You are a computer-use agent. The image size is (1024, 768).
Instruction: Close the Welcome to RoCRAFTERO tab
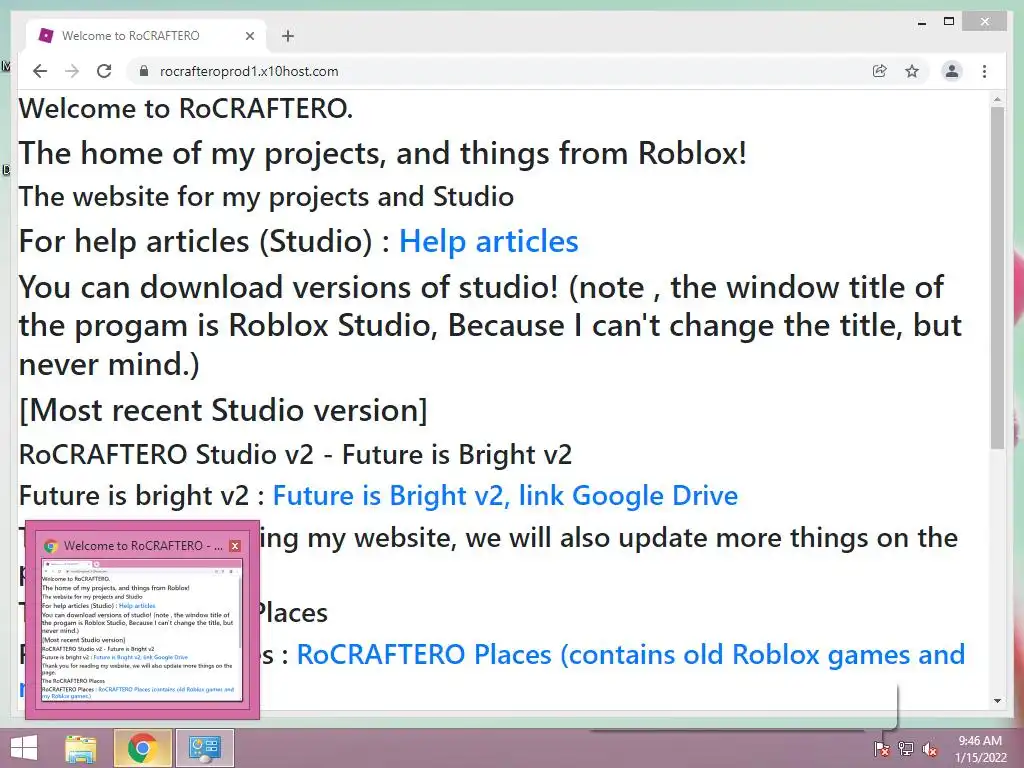coord(249,36)
